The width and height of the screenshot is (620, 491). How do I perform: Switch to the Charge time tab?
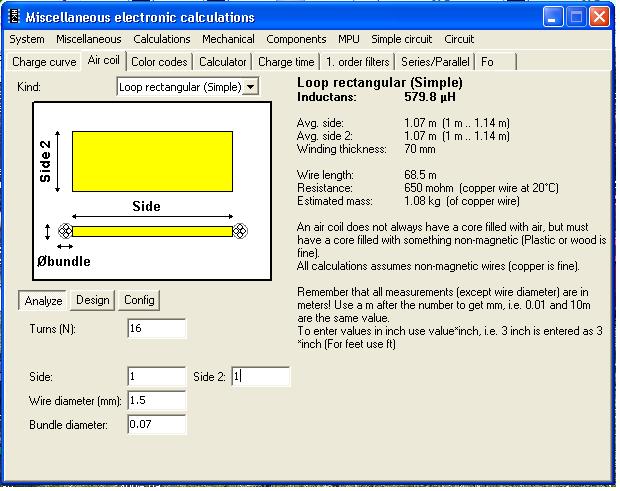(286, 62)
